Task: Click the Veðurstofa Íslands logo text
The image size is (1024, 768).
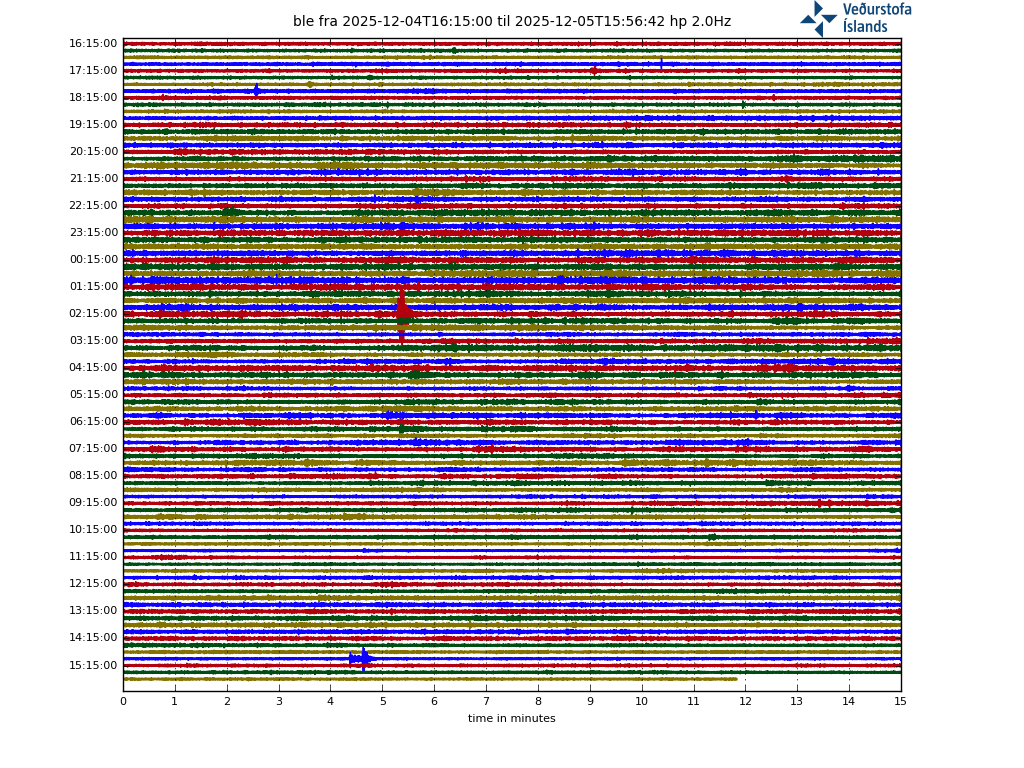Action: (876, 18)
